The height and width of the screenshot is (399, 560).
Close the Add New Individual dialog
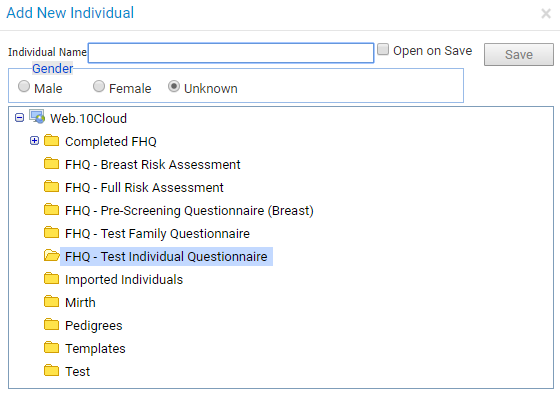[546, 14]
